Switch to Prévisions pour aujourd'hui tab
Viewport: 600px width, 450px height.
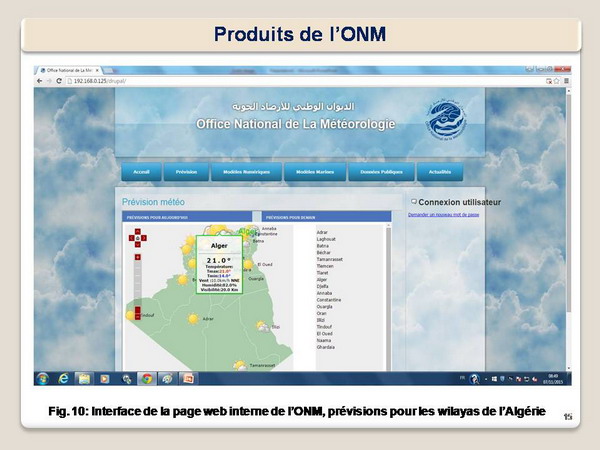pyautogui.click(x=187, y=217)
